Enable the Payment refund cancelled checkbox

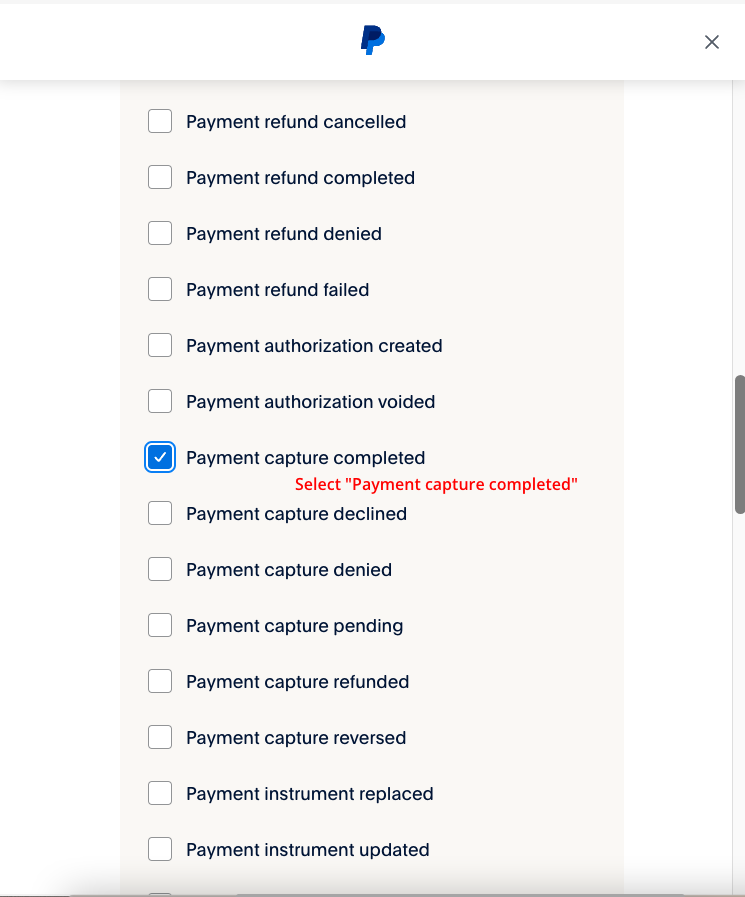pos(160,122)
